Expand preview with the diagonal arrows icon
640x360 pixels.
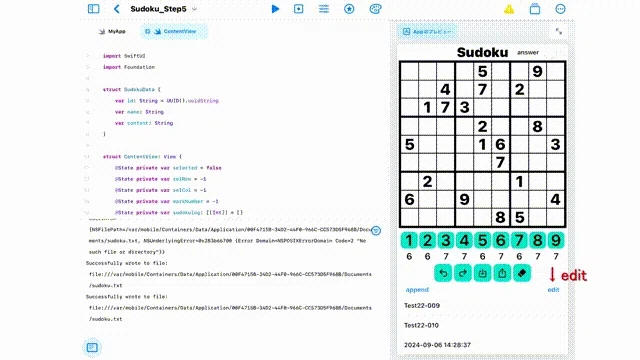tap(559, 31)
